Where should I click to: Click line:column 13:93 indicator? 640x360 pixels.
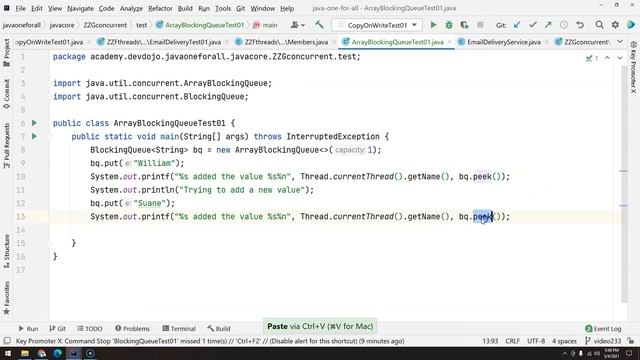tap(489, 341)
